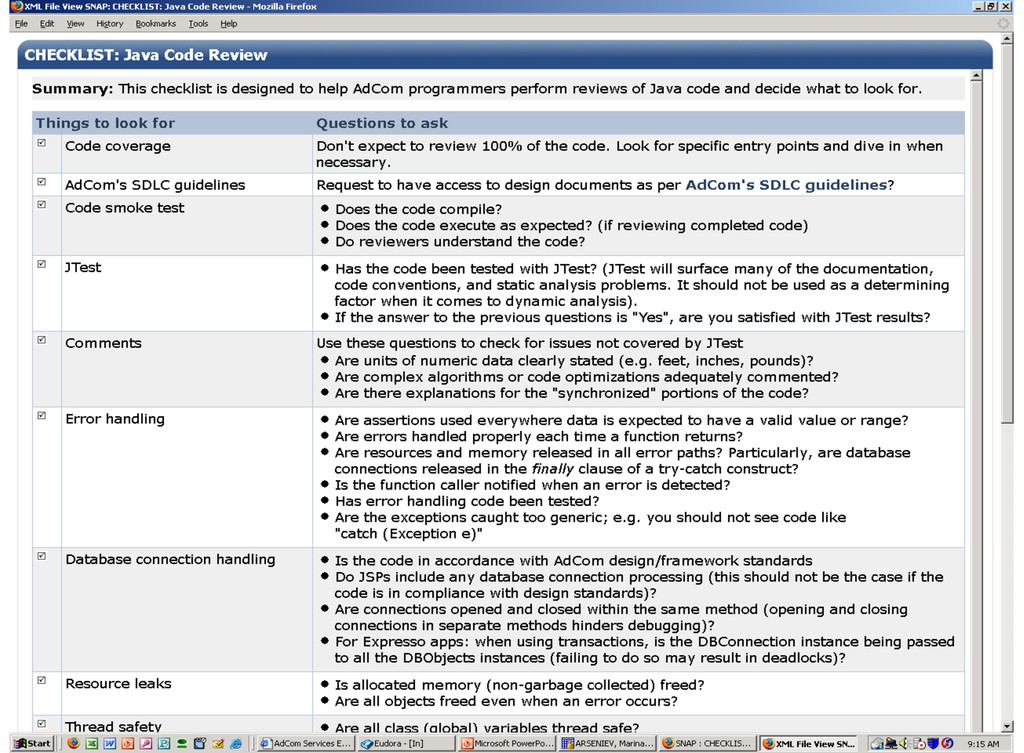Viewport: 1024px width, 753px height.
Task: Launch Word from the quick launch bar
Action: [110, 743]
